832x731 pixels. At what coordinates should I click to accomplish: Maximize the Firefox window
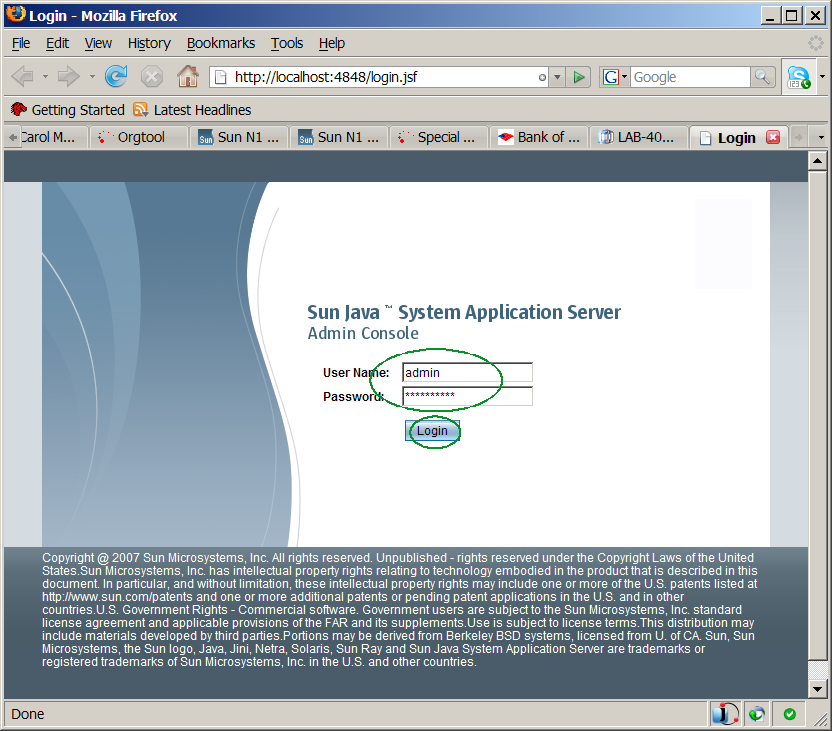792,15
